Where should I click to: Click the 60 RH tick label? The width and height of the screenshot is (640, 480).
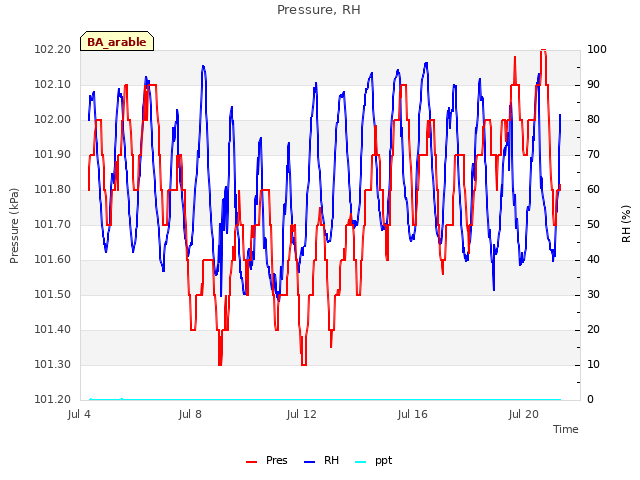pos(593,190)
